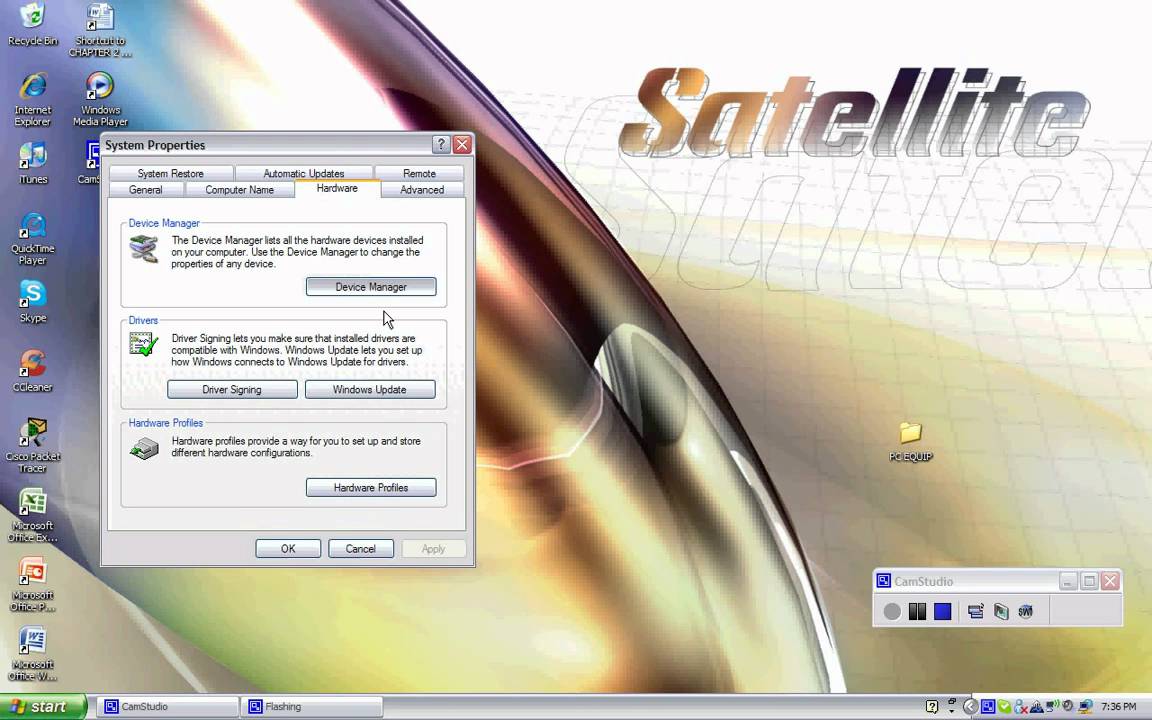Click the CamStudio tray icon
This screenshot has height=720, width=1152.
point(988,706)
